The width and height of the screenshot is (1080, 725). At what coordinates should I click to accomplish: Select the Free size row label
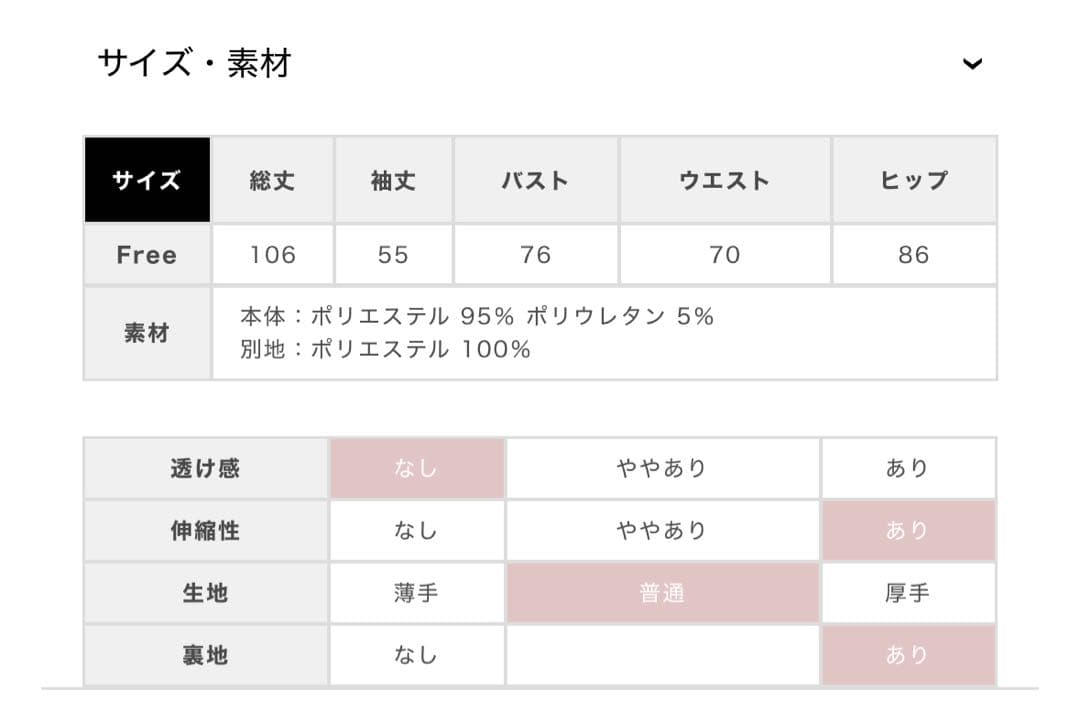[147, 255]
